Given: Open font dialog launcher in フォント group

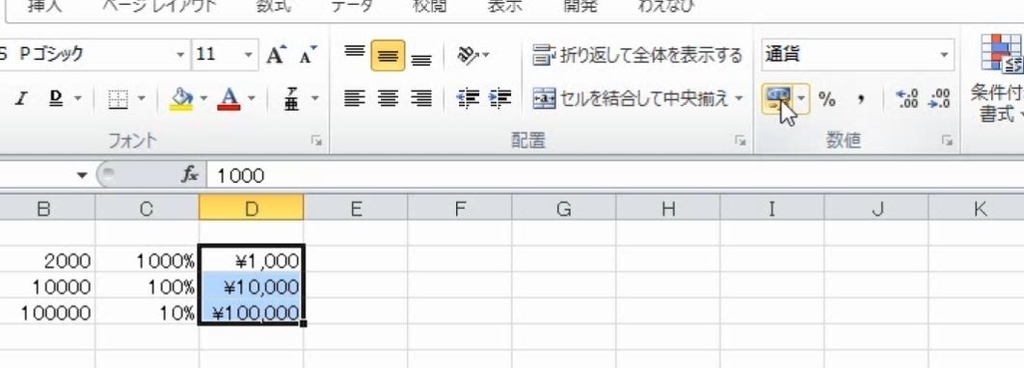Looking at the screenshot, I should pos(316,140).
